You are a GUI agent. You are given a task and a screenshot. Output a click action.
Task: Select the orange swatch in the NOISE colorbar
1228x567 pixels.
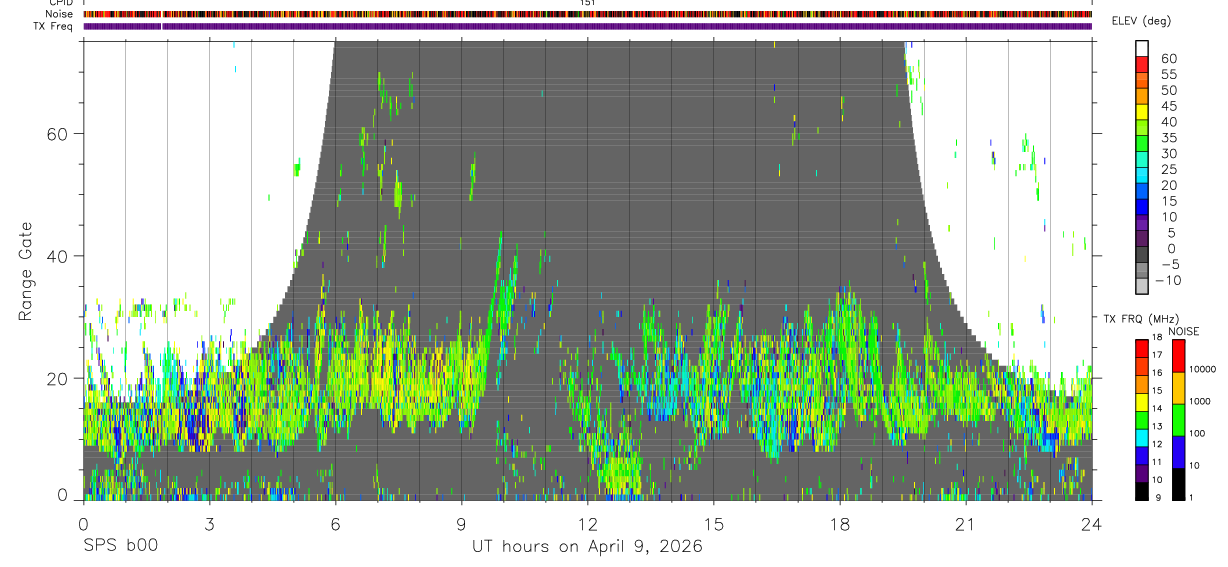(1178, 387)
